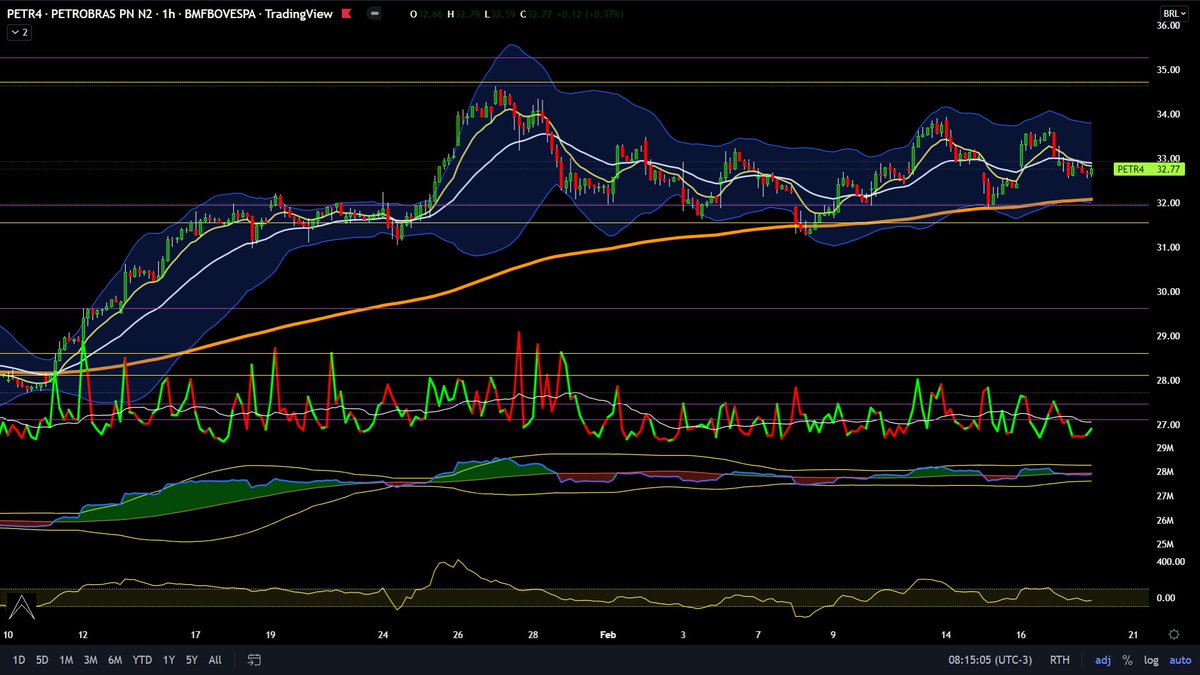Toggle log scale mode
Image resolution: width=1200 pixels, height=675 pixels.
(x=1149, y=660)
